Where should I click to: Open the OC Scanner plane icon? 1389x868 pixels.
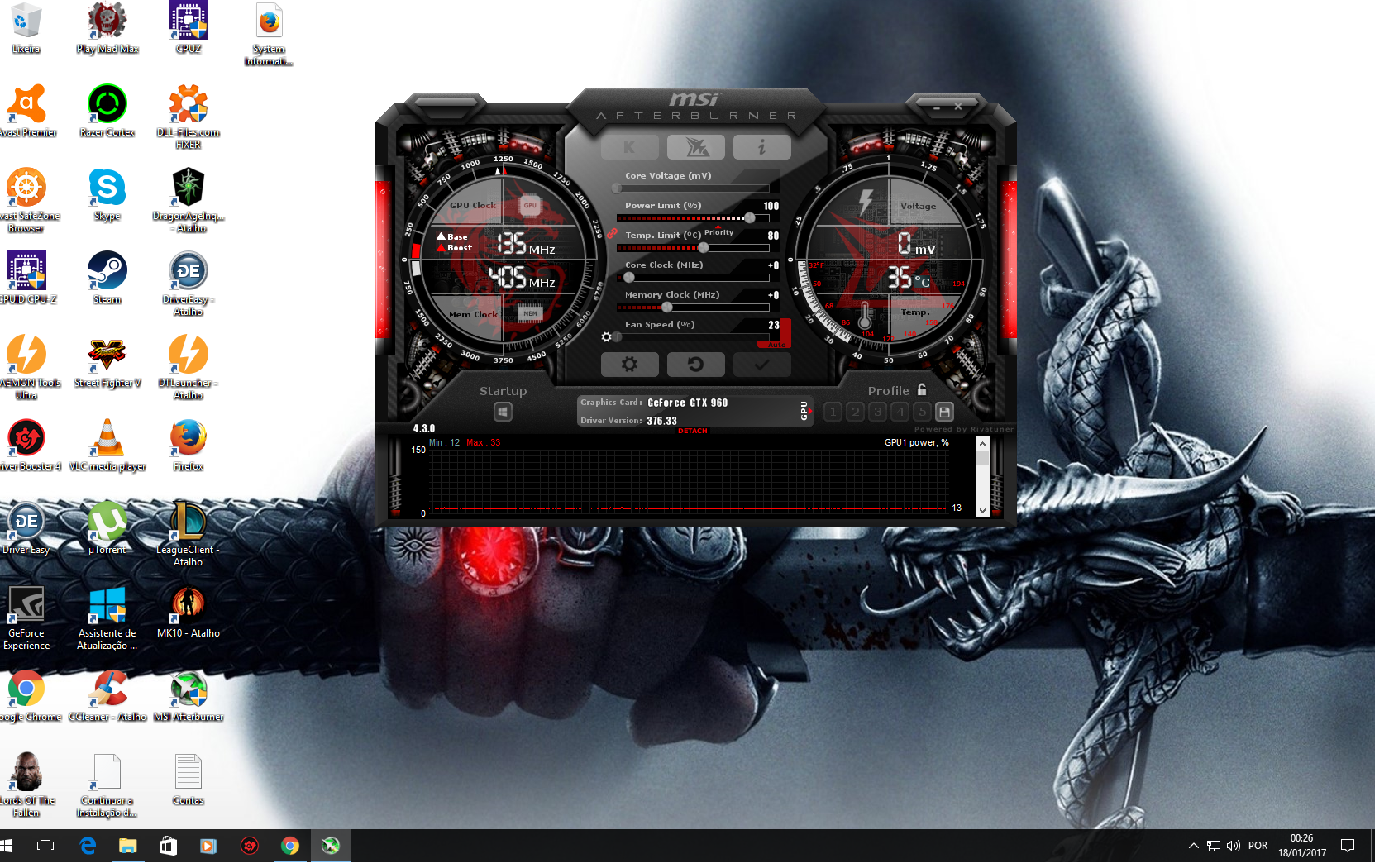[x=696, y=147]
